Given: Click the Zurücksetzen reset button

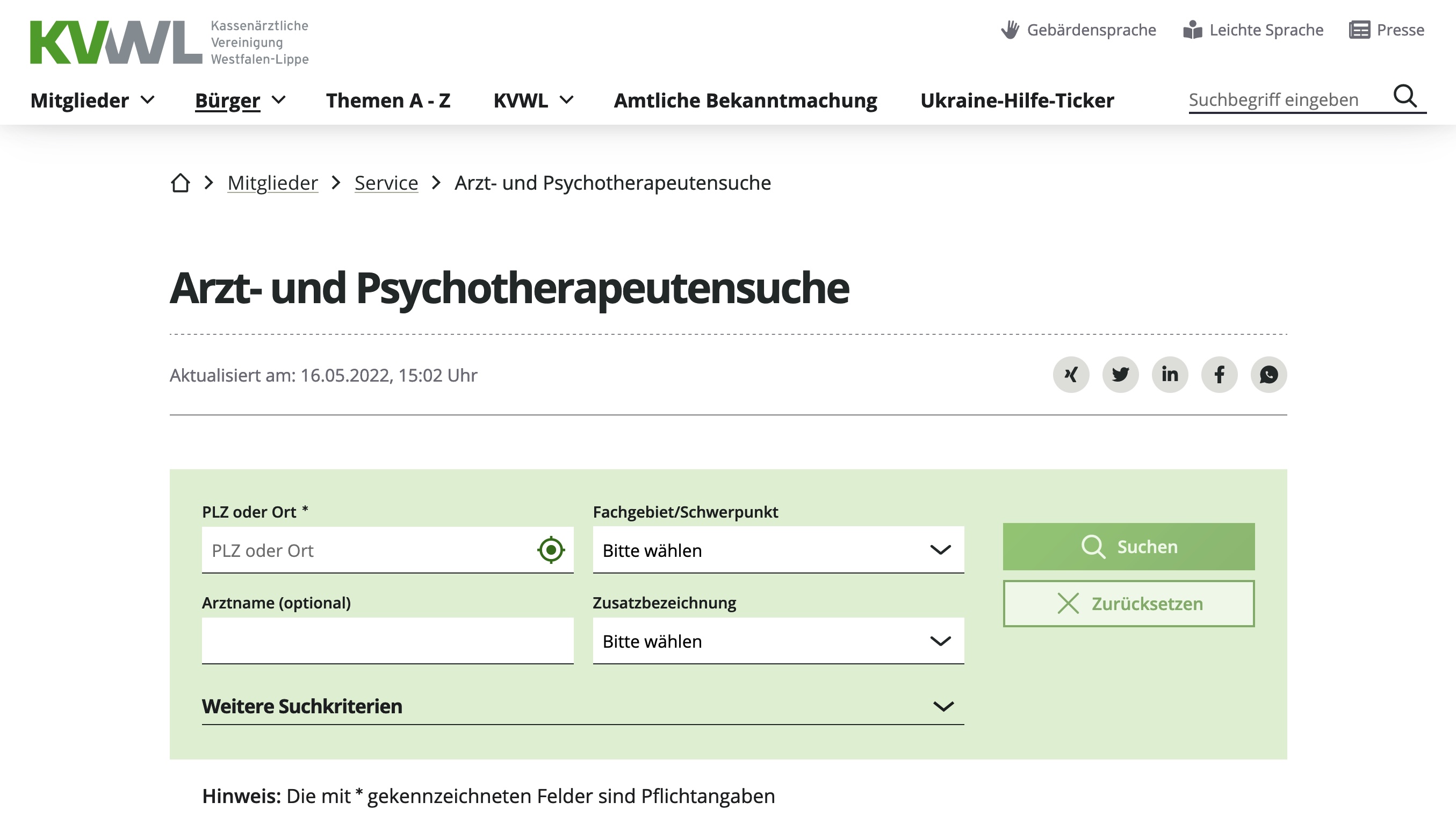Looking at the screenshot, I should pyautogui.click(x=1128, y=603).
